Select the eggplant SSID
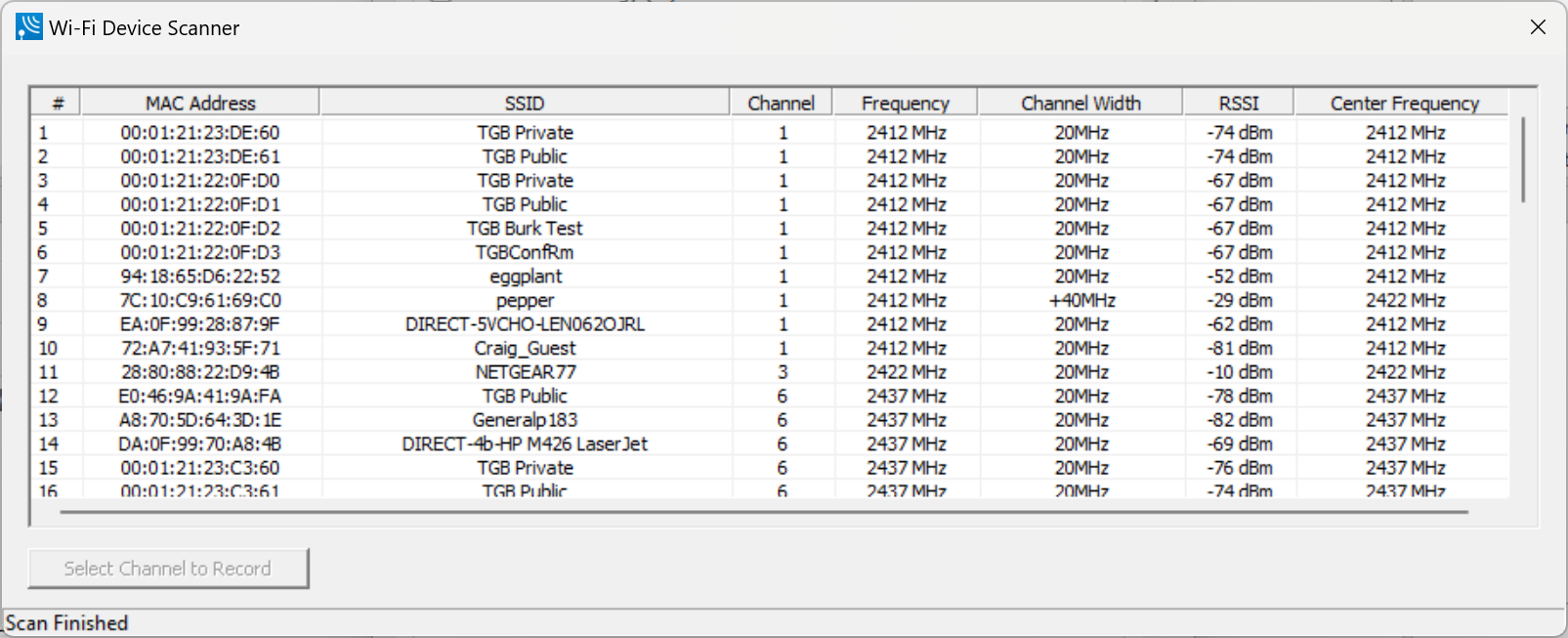Viewport: 1568px width, 638px height. pos(526,276)
